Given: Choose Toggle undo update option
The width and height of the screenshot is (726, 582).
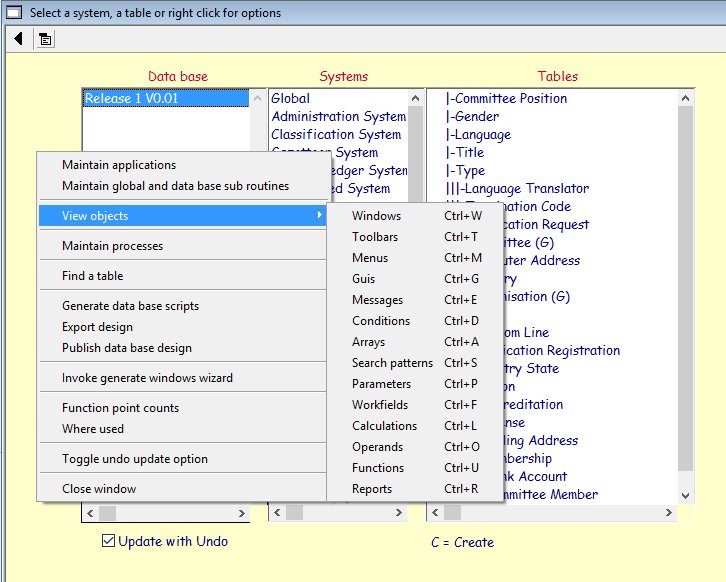Looking at the screenshot, I should click(x=135, y=459).
